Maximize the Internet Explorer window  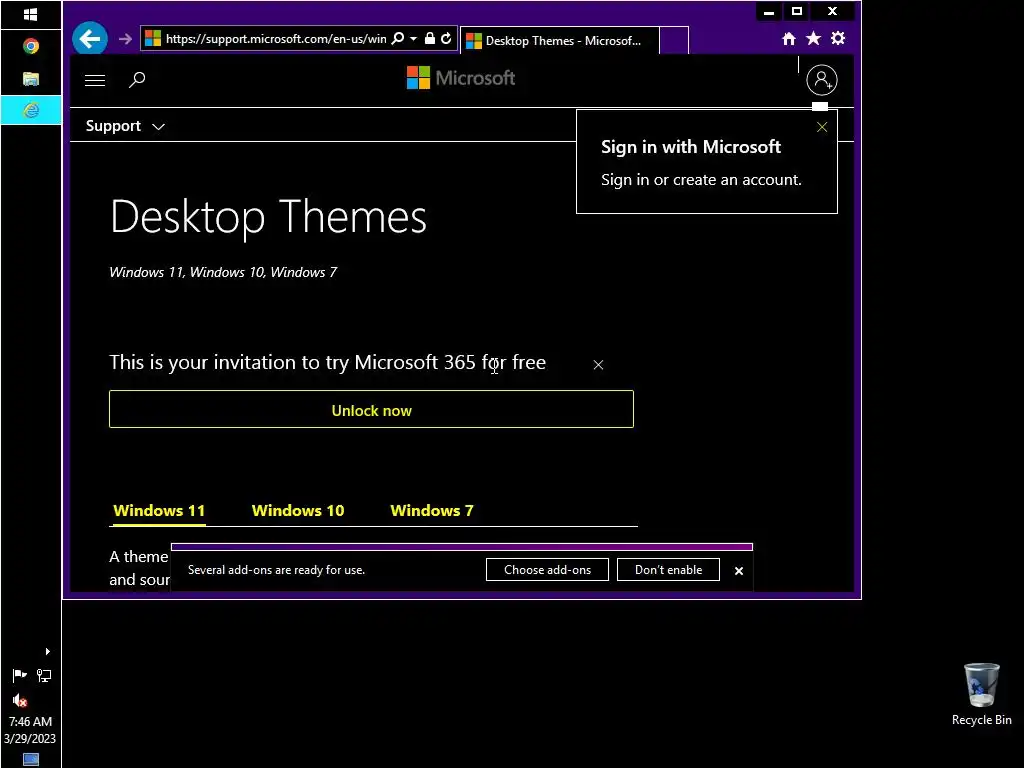pos(797,12)
